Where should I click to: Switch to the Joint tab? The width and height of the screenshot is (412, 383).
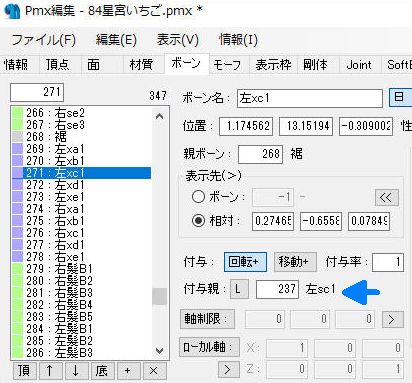(359, 64)
